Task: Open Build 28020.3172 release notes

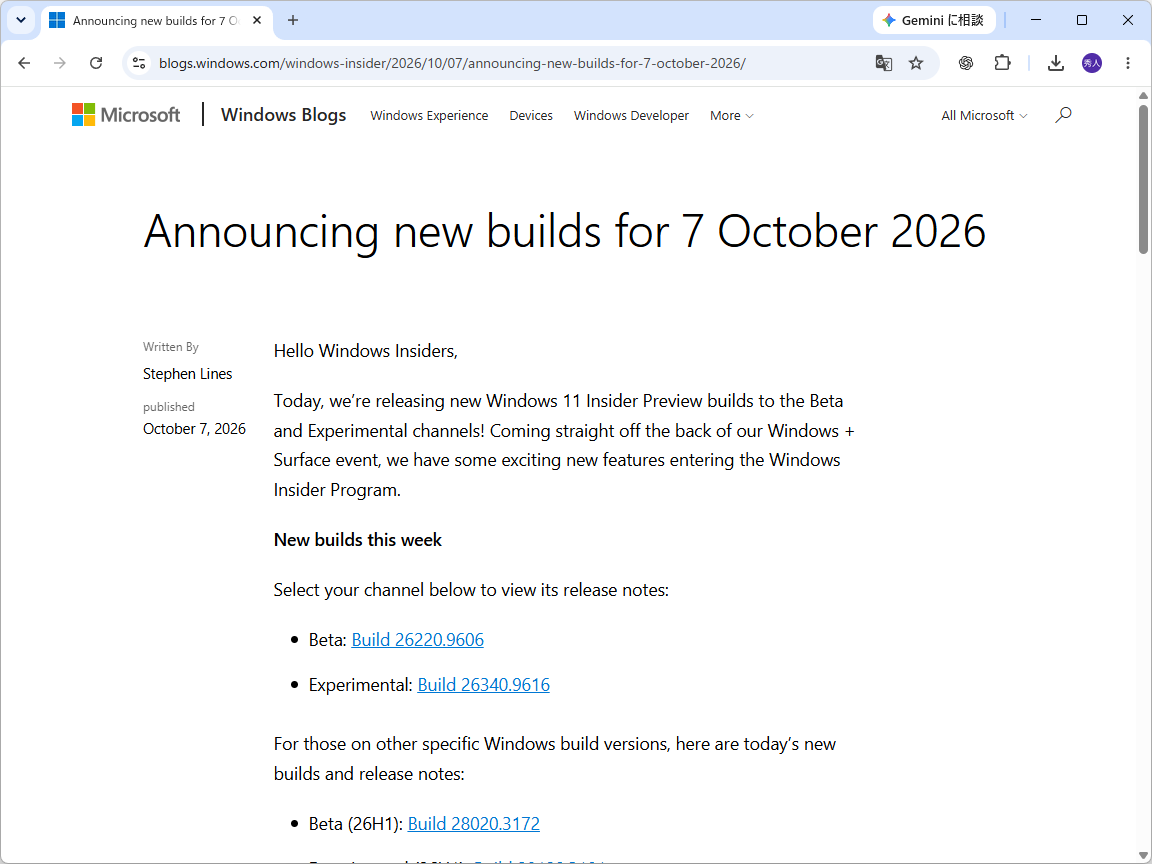Action: pos(474,824)
